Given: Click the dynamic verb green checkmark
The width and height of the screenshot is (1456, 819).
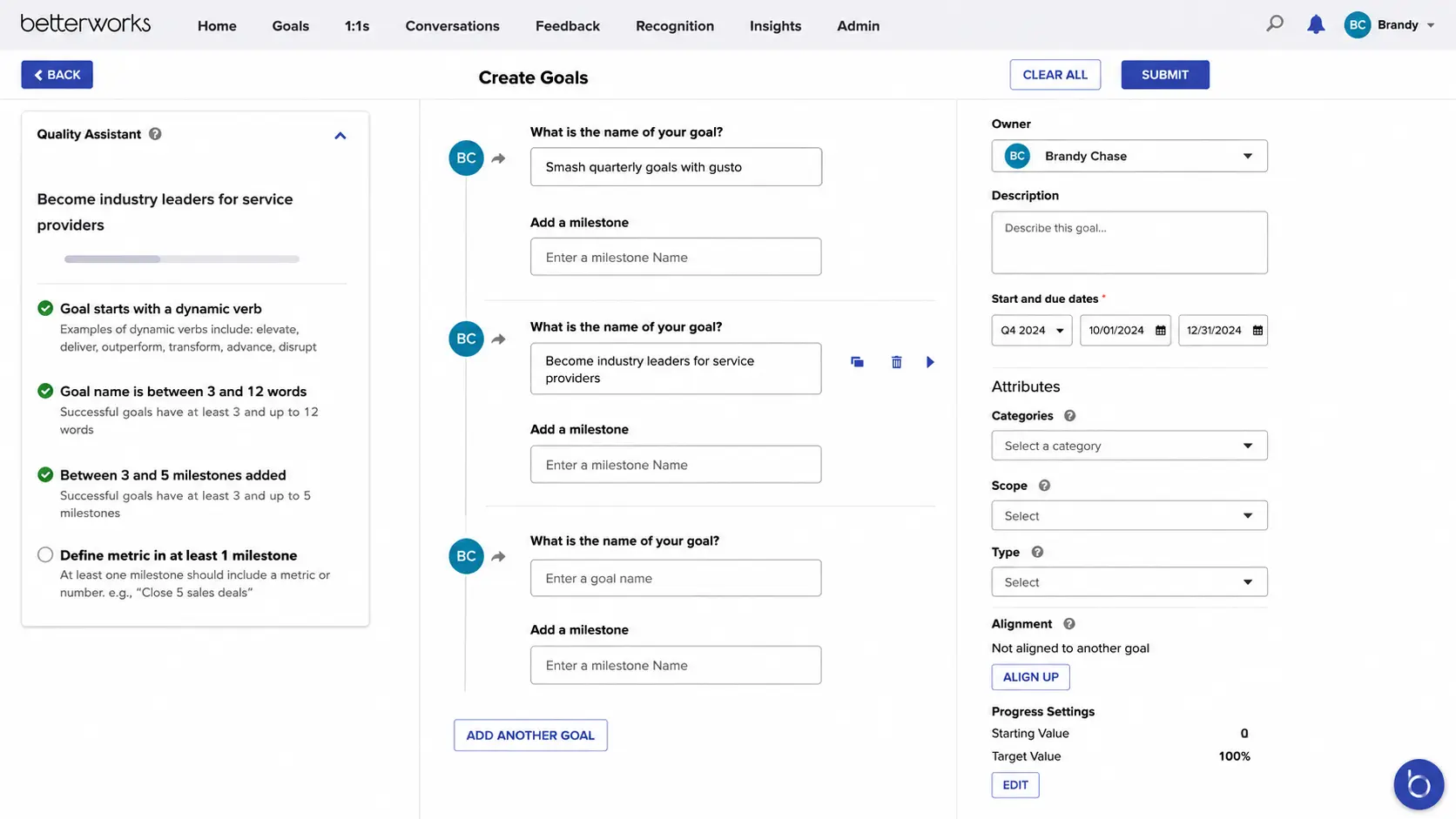Looking at the screenshot, I should coord(45,308).
